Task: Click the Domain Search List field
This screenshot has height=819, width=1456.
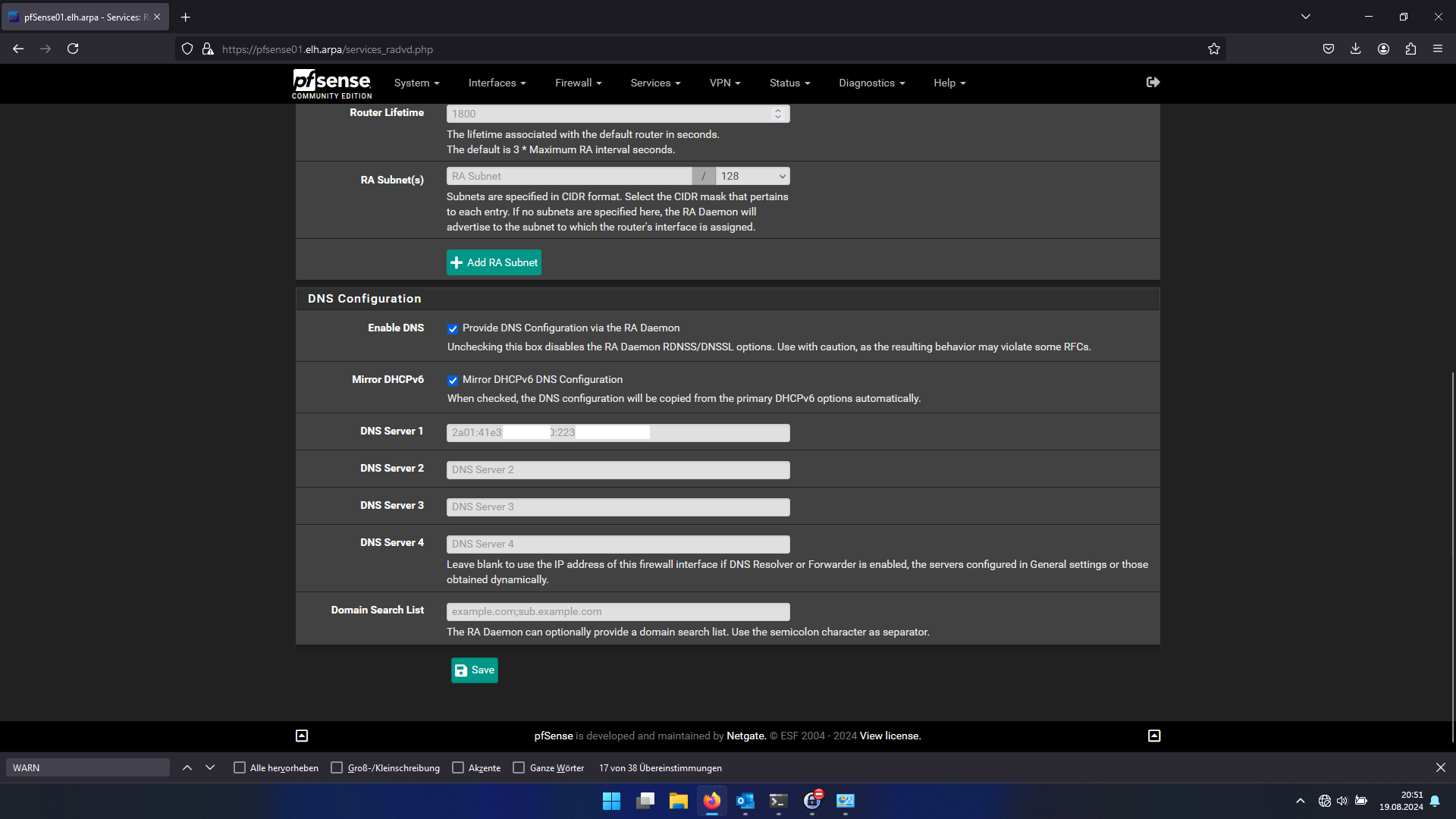Action: pos(618,612)
